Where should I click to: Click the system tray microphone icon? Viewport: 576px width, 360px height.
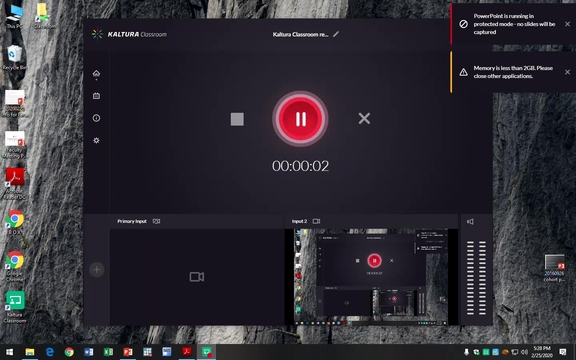pyautogui.click(x=466, y=352)
